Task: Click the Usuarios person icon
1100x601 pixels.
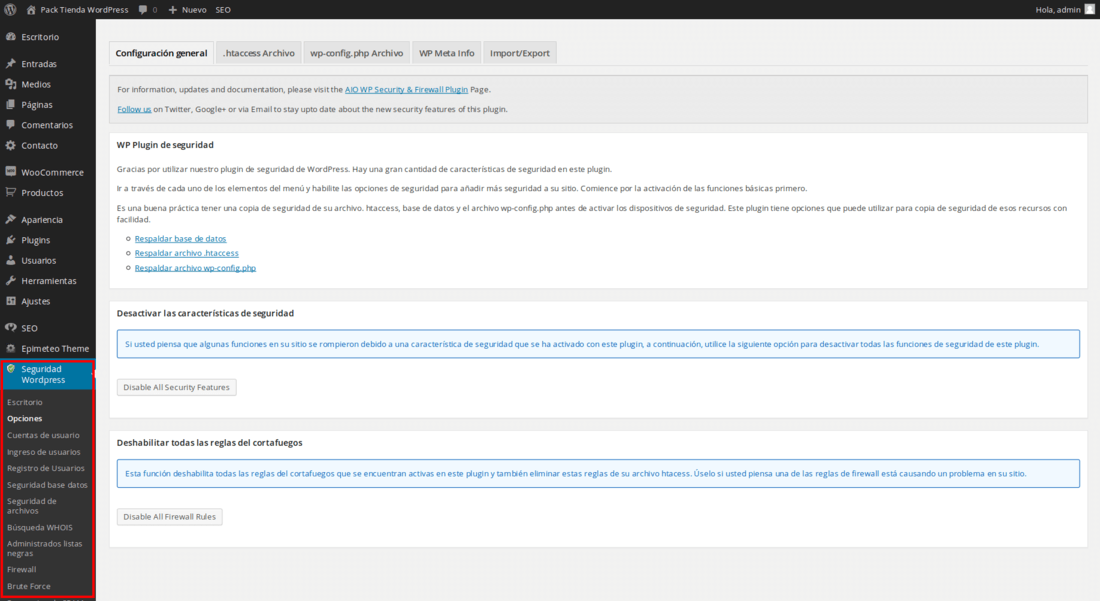Action: pos(11,259)
